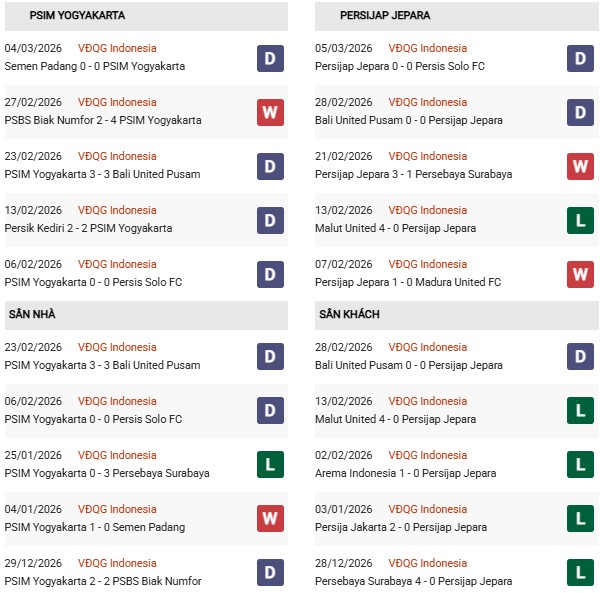Click L badge for PSIM 0-3 Persebaya Surabaya
Screen dimensions: 600x593
point(270,464)
